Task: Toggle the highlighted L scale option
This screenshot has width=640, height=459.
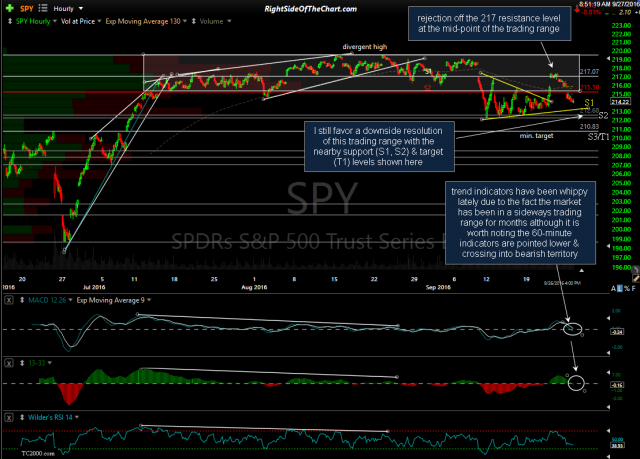Action: coord(620,288)
